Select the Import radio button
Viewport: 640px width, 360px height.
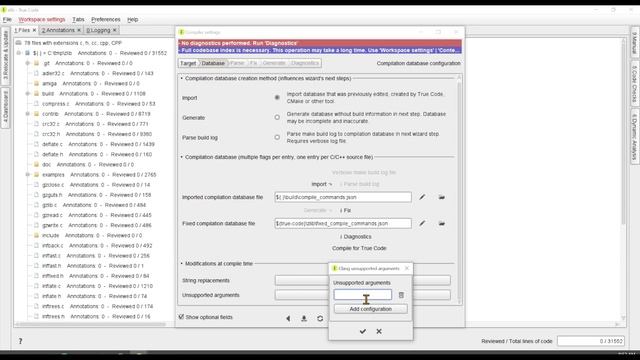277,98
